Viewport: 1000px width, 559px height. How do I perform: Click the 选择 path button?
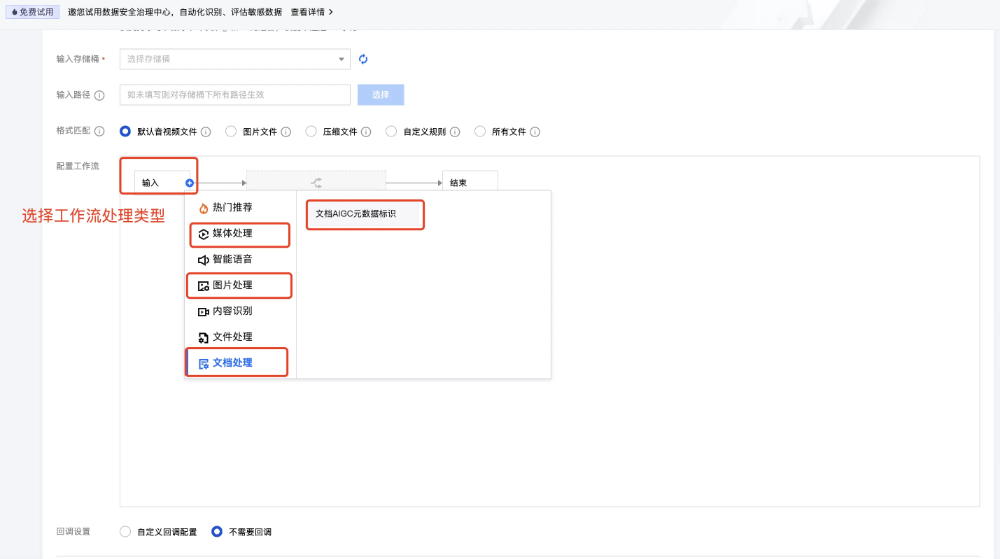tap(381, 95)
